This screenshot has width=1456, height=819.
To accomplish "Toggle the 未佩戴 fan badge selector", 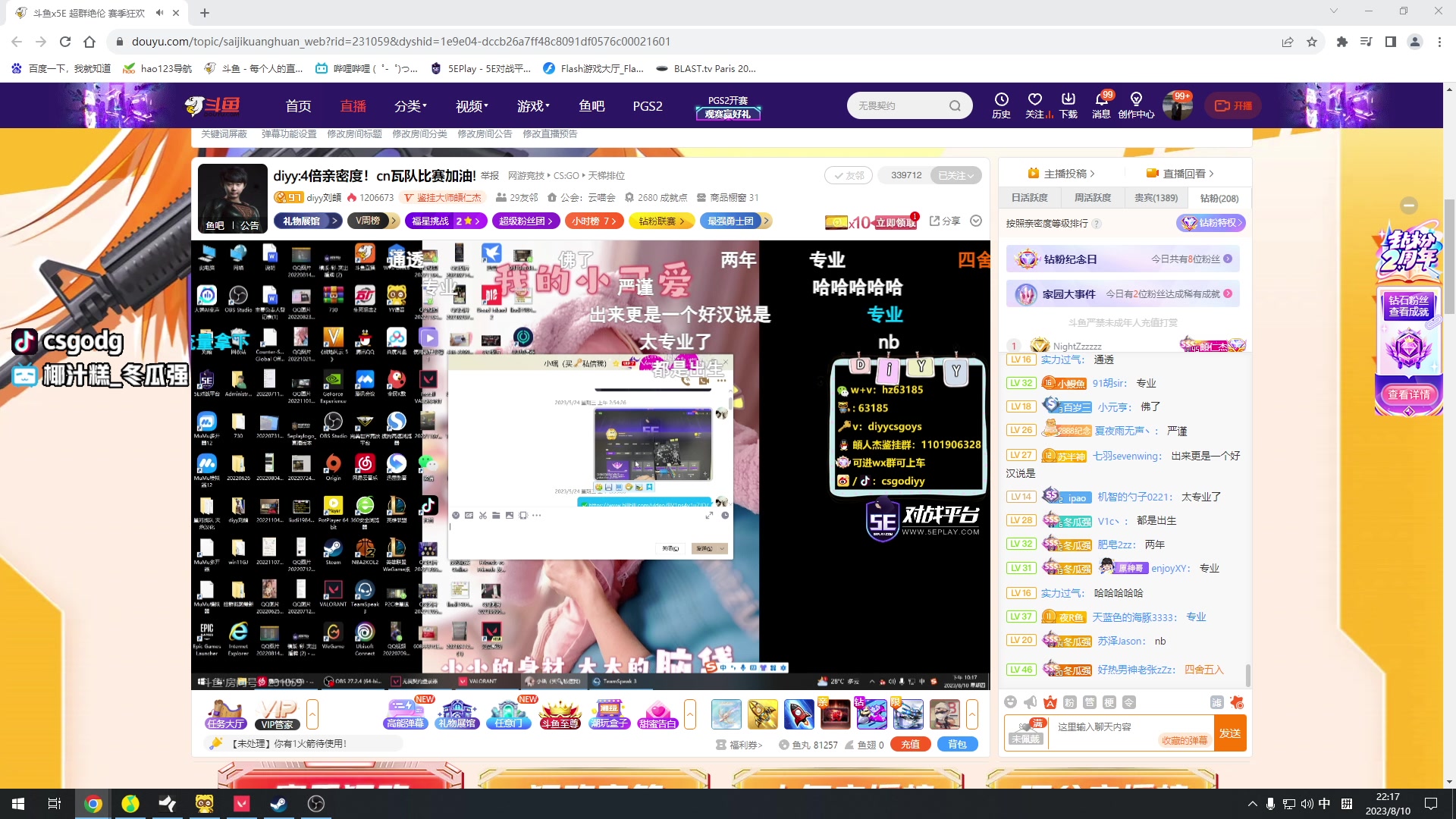I will tap(1026, 733).
